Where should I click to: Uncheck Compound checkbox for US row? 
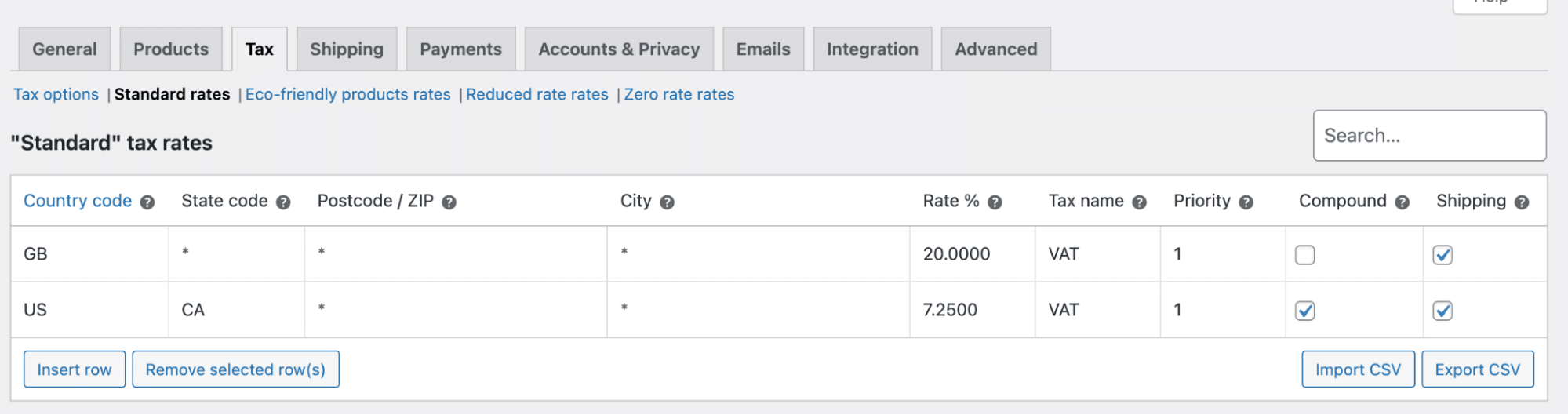point(1304,311)
